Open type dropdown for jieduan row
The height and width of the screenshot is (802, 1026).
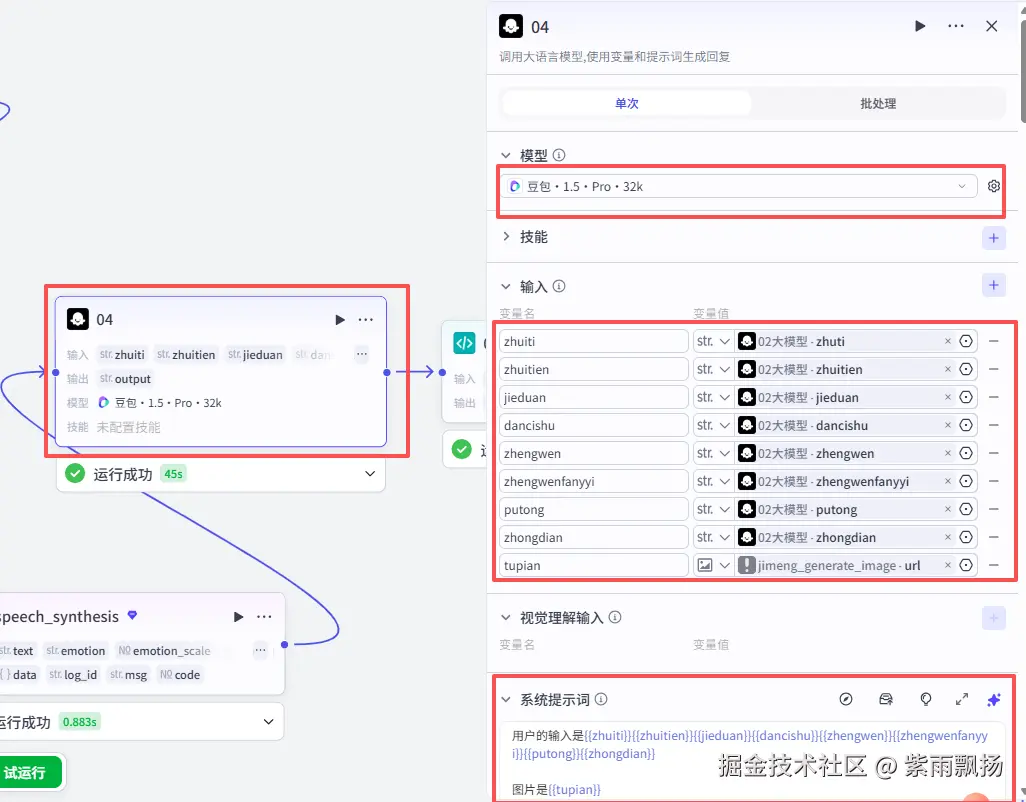713,398
